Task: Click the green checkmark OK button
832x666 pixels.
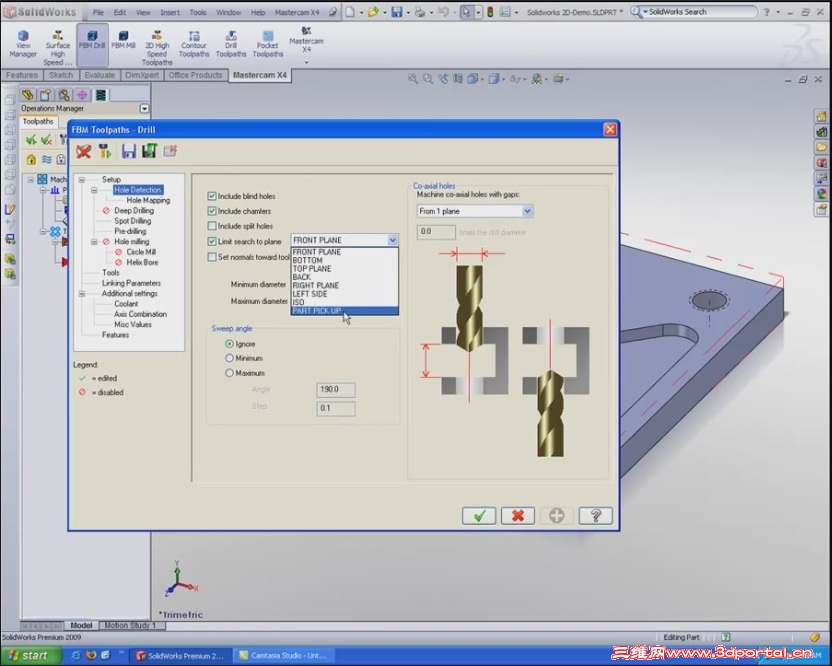Action: tap(479, 515)
